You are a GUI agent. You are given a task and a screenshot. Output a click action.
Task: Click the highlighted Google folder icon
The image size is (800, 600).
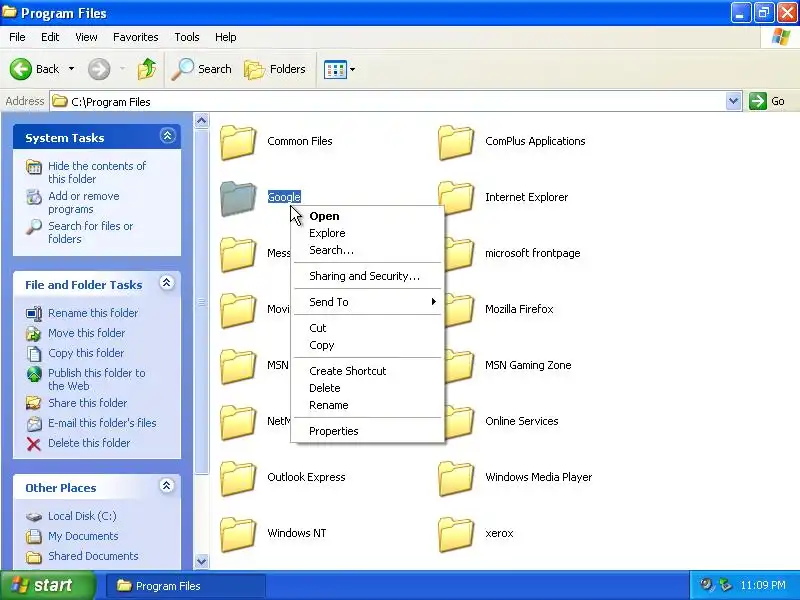pos(238,198)
